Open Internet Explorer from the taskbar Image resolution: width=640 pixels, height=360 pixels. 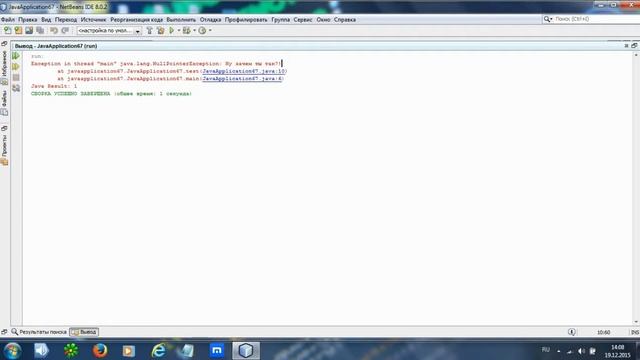[158, 351]
